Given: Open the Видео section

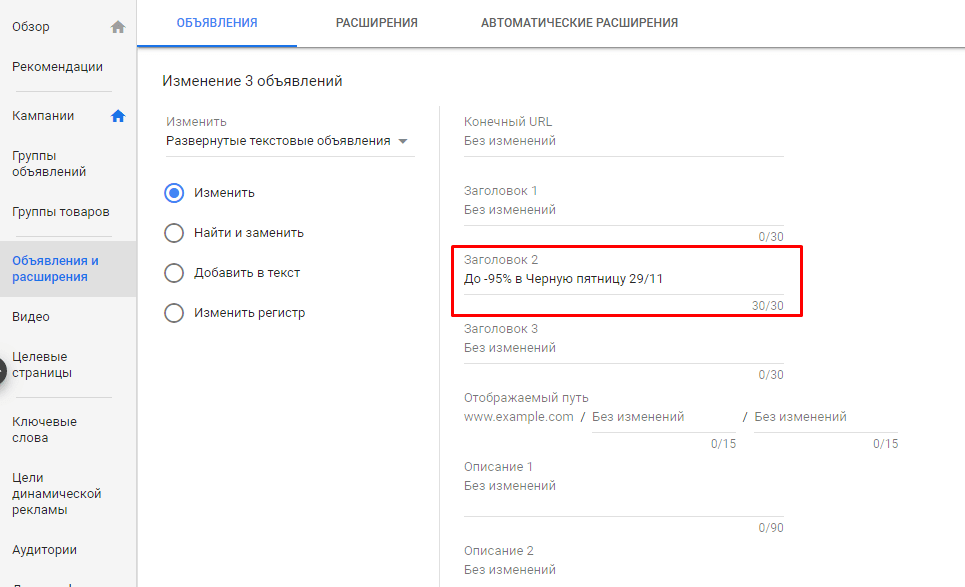Looking at the screenshot, I should pyautogui.click(x=31, y=316).
